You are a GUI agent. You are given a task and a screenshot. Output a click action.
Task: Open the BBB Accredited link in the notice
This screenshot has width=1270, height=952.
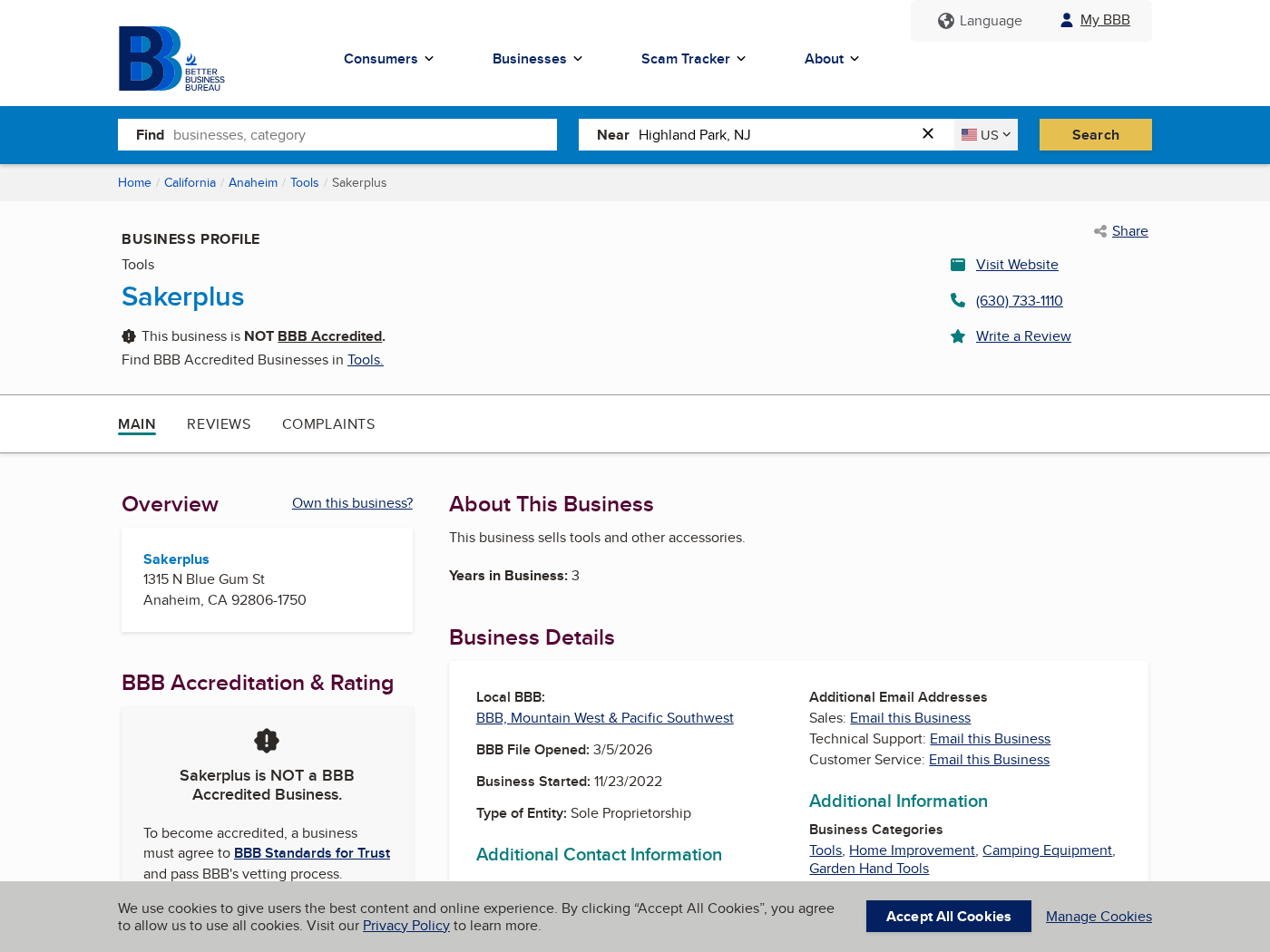coord(329,336)
